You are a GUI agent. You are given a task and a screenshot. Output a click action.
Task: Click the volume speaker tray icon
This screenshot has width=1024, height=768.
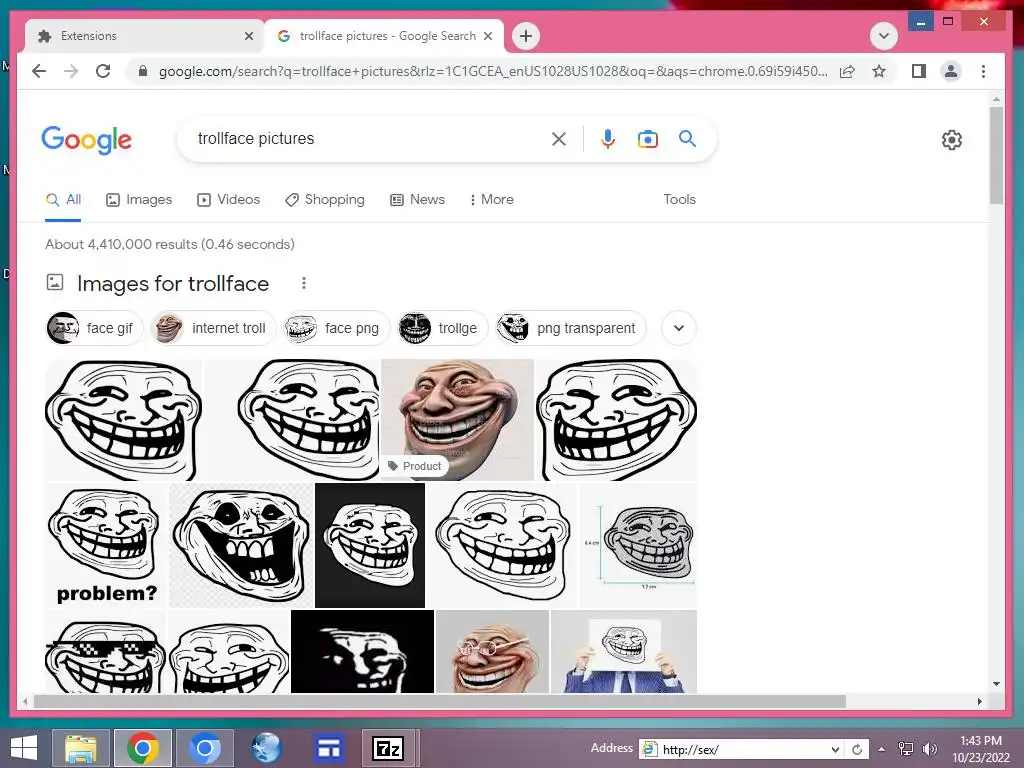click(x=929, y=749)
